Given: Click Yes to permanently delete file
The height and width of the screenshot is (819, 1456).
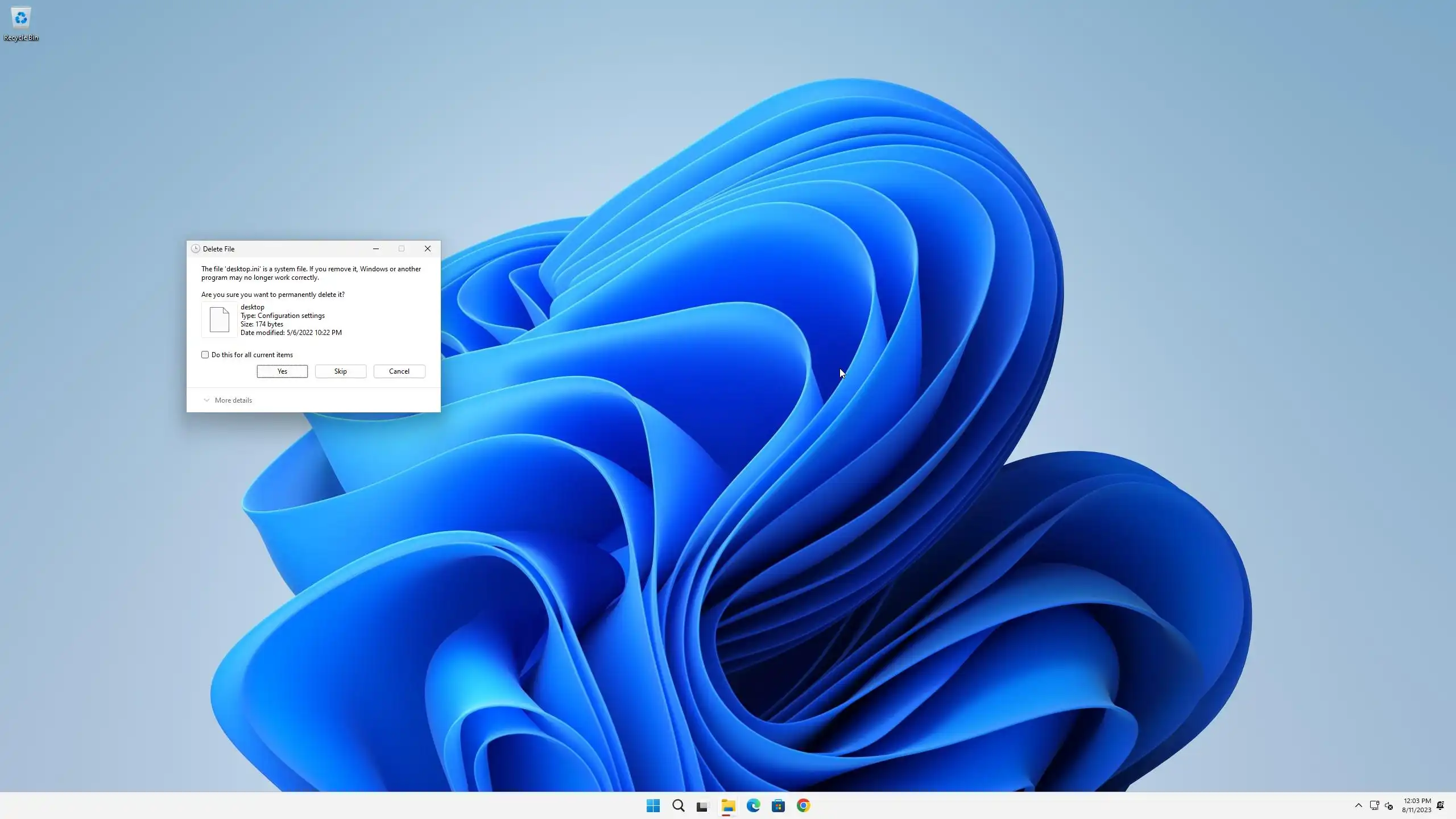Looking at the screenshot, I should coord(282,371).
